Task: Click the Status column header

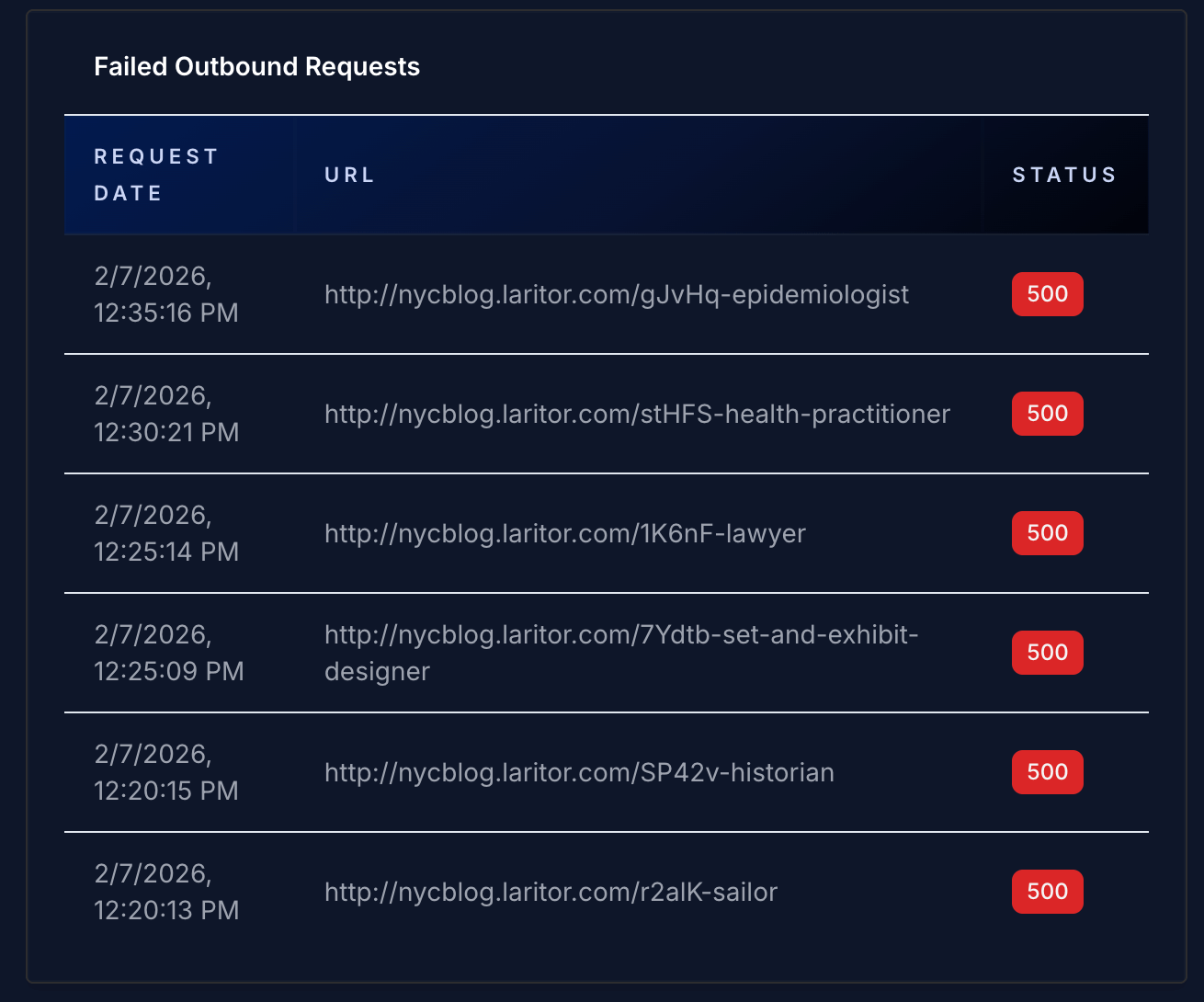Action: 1064,175
